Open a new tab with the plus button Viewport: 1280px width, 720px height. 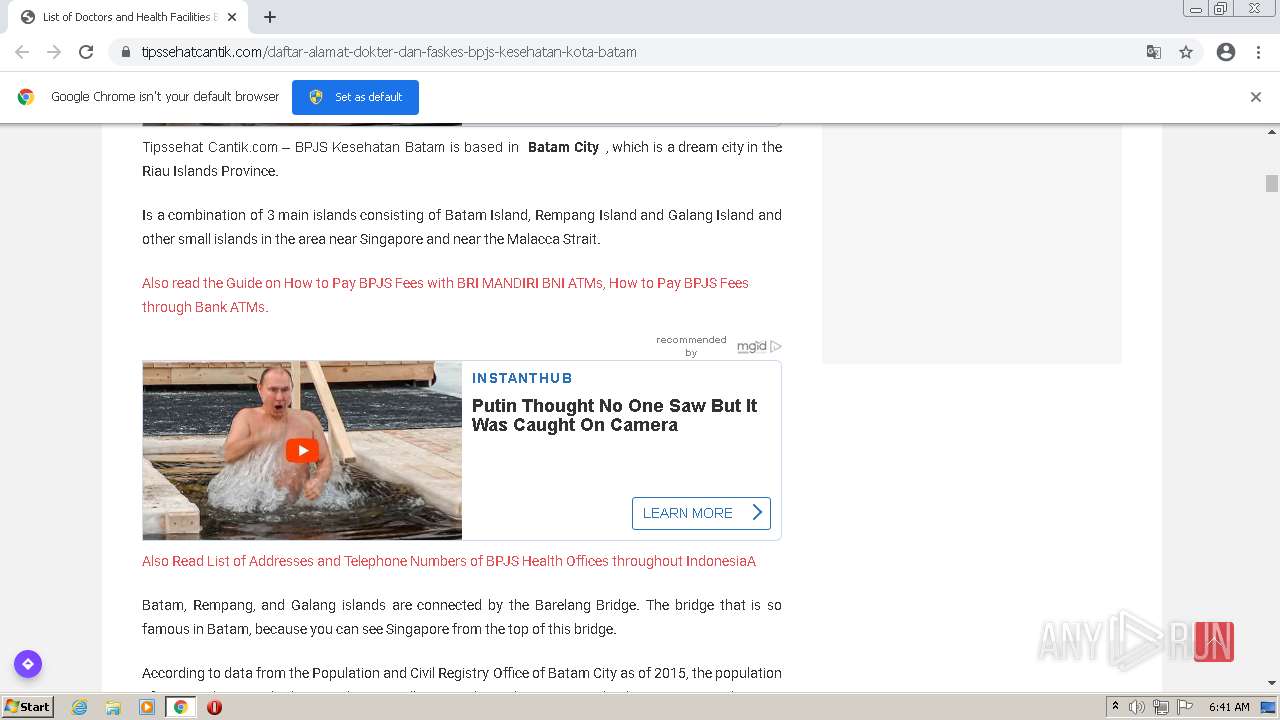[270, 17]
